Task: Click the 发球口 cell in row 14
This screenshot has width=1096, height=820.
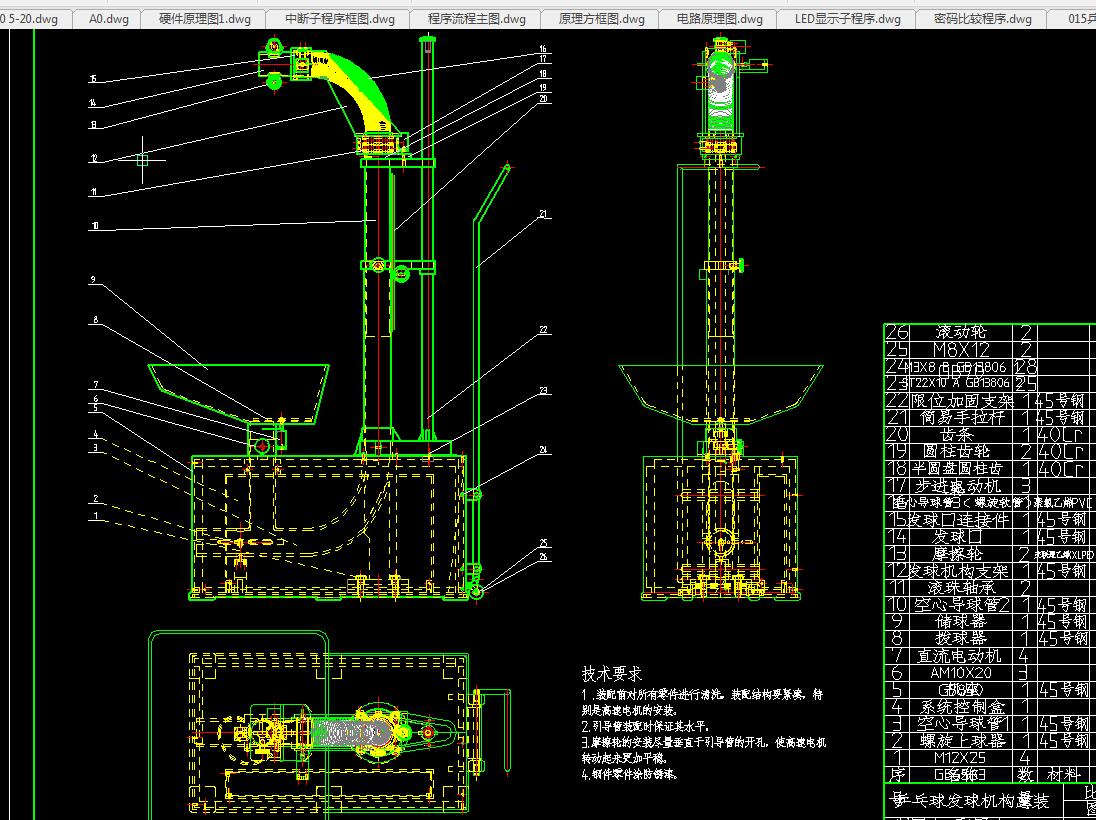Action: 960,537
